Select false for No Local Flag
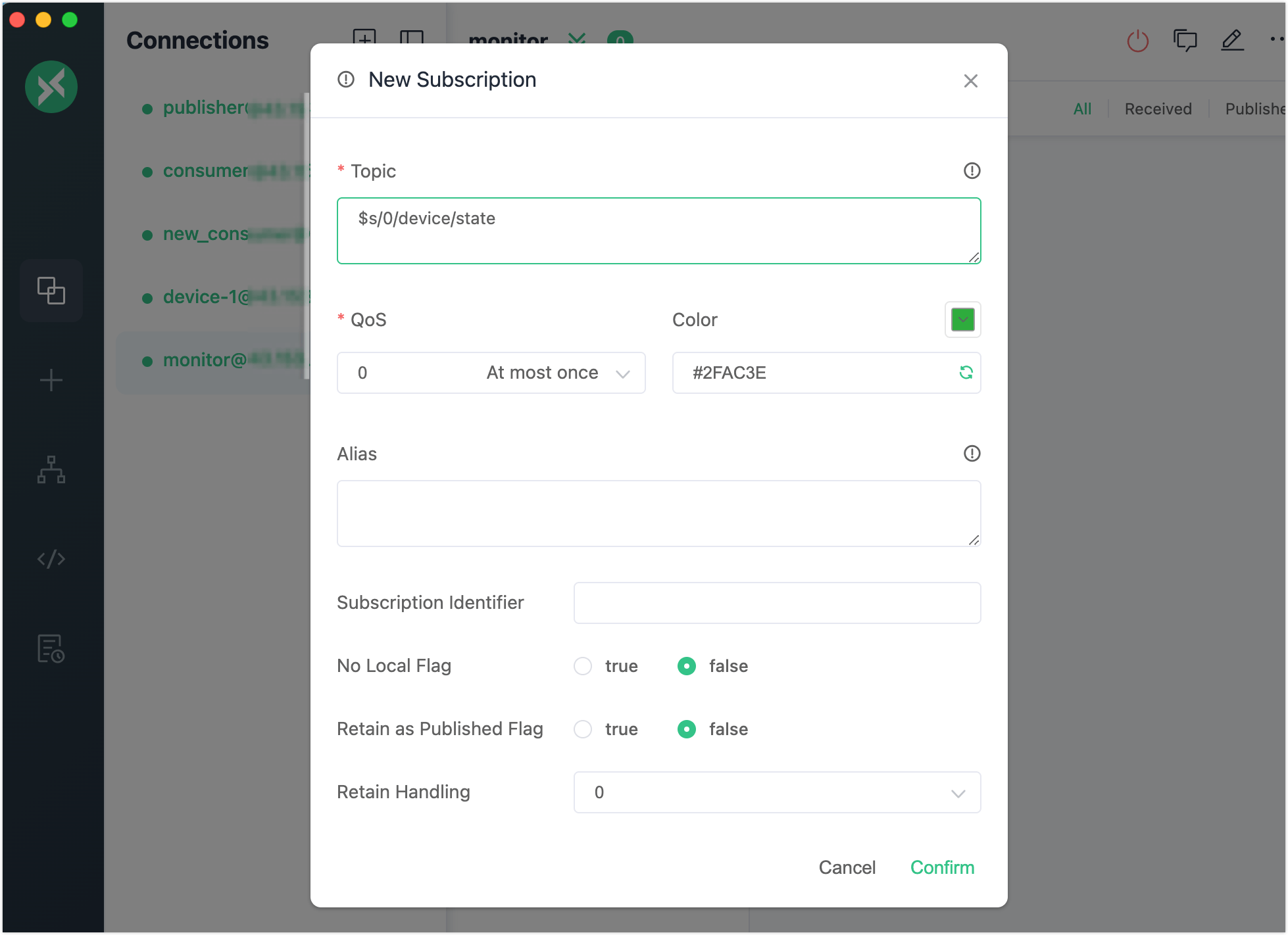The width and height of the screenshot is (1288, 935). click(687, 666)
